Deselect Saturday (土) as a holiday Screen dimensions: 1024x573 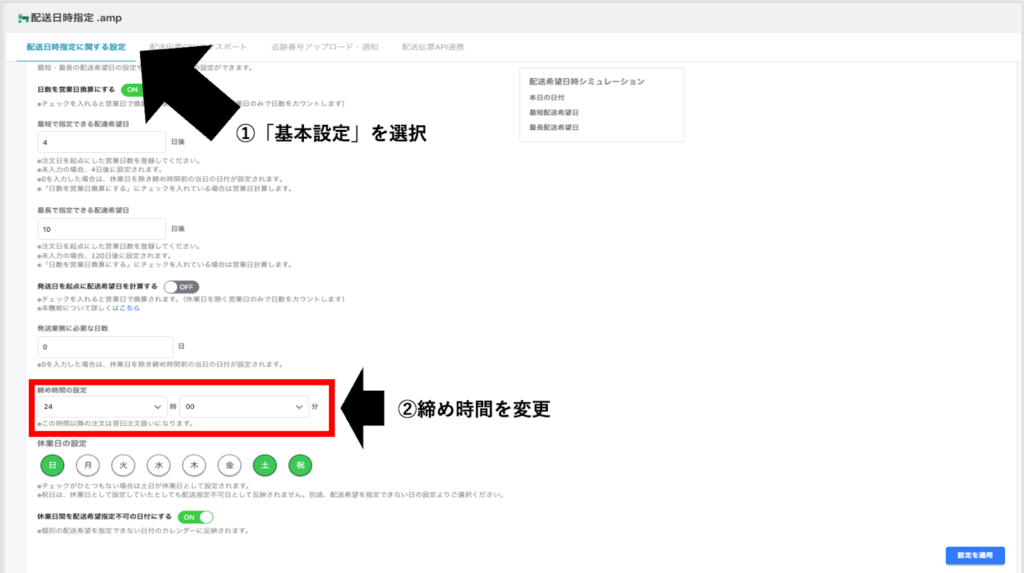(266, 465)
